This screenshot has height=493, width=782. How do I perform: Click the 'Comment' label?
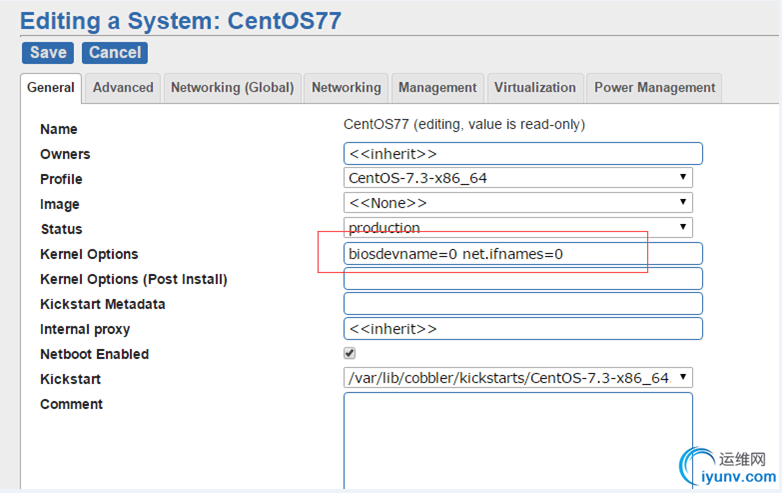click(71, 404)
